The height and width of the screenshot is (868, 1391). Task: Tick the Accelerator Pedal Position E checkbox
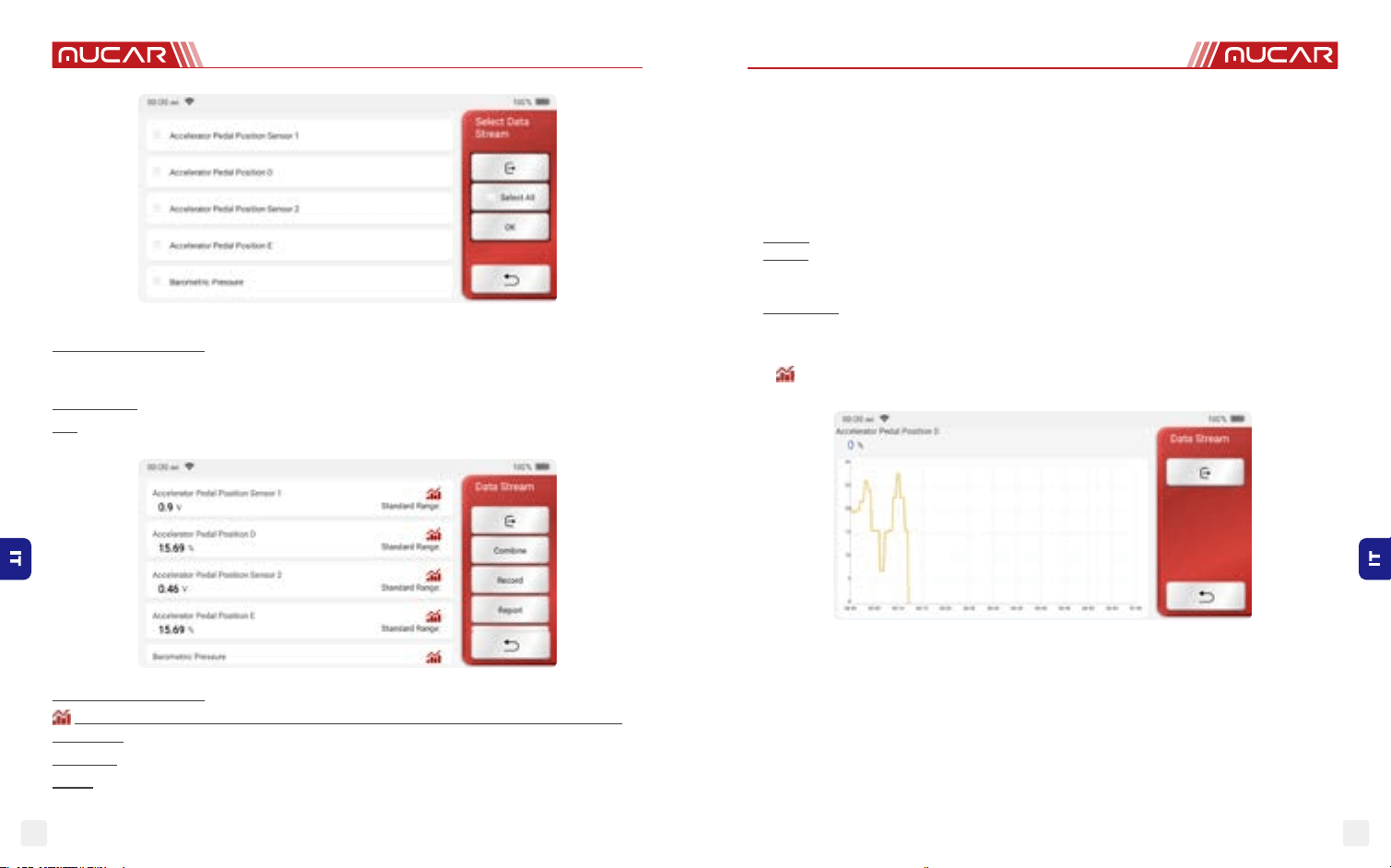[x=157, y=245]
